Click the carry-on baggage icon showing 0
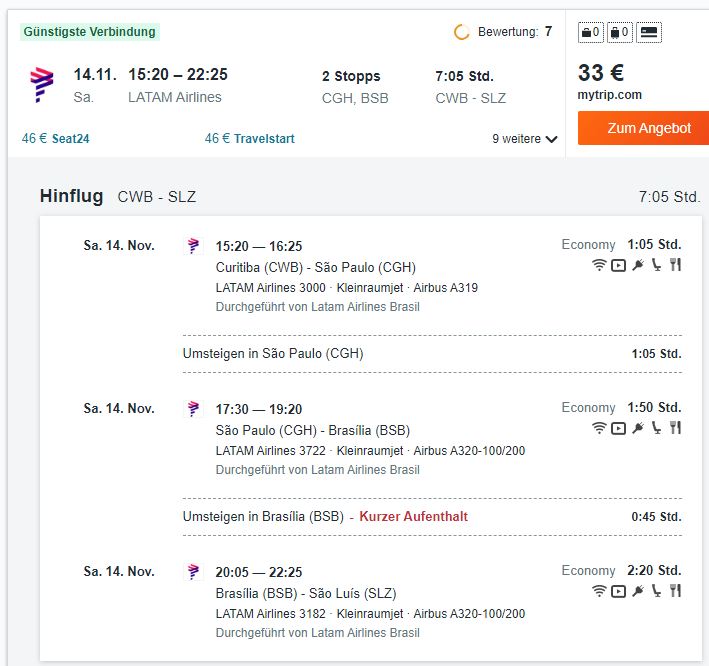Screen dimensions: 709x666 click(591, 32)
